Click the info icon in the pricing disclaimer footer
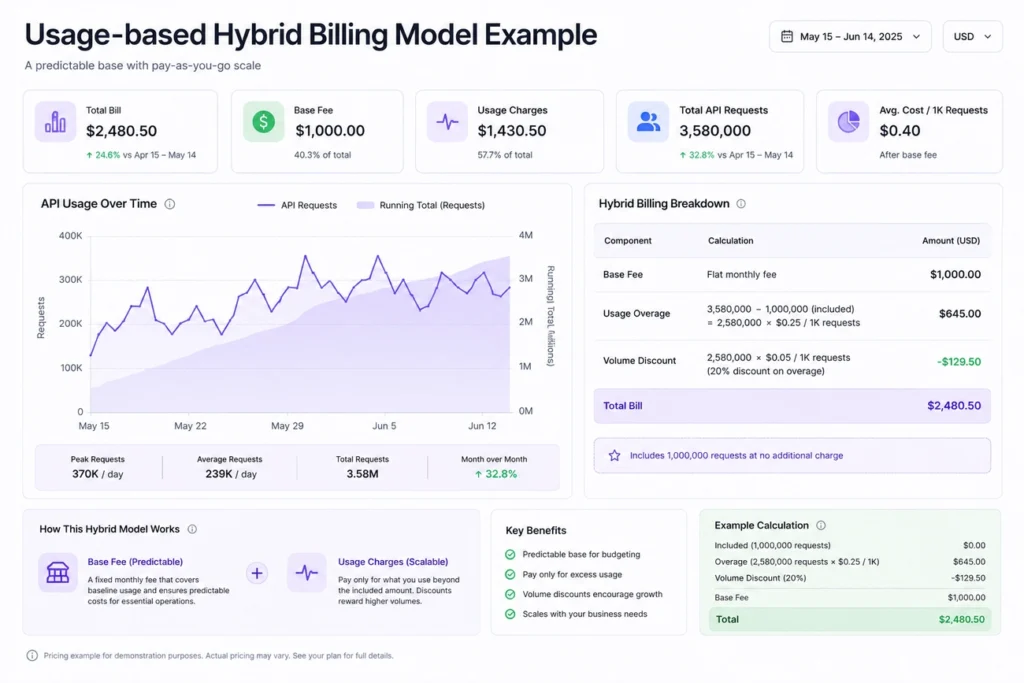The height and width of the screenshot is (683, 1024). (32, 656)
